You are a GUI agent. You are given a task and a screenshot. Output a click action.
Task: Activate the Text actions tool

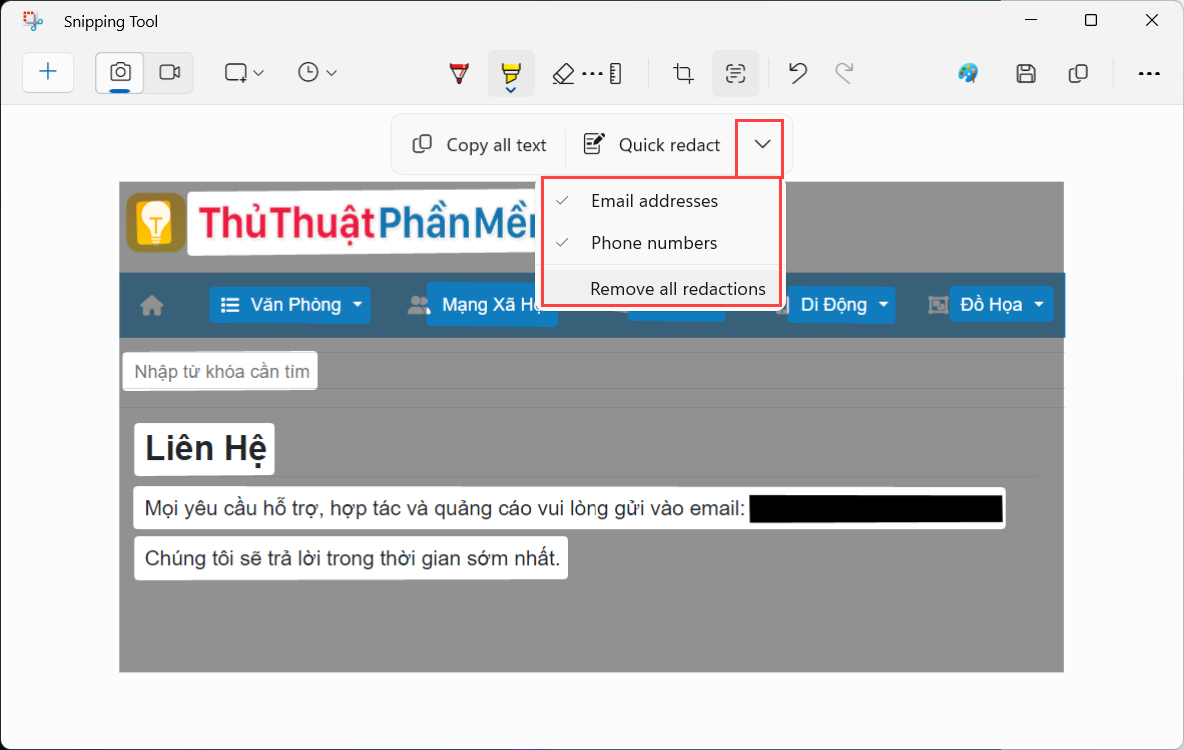736,73
